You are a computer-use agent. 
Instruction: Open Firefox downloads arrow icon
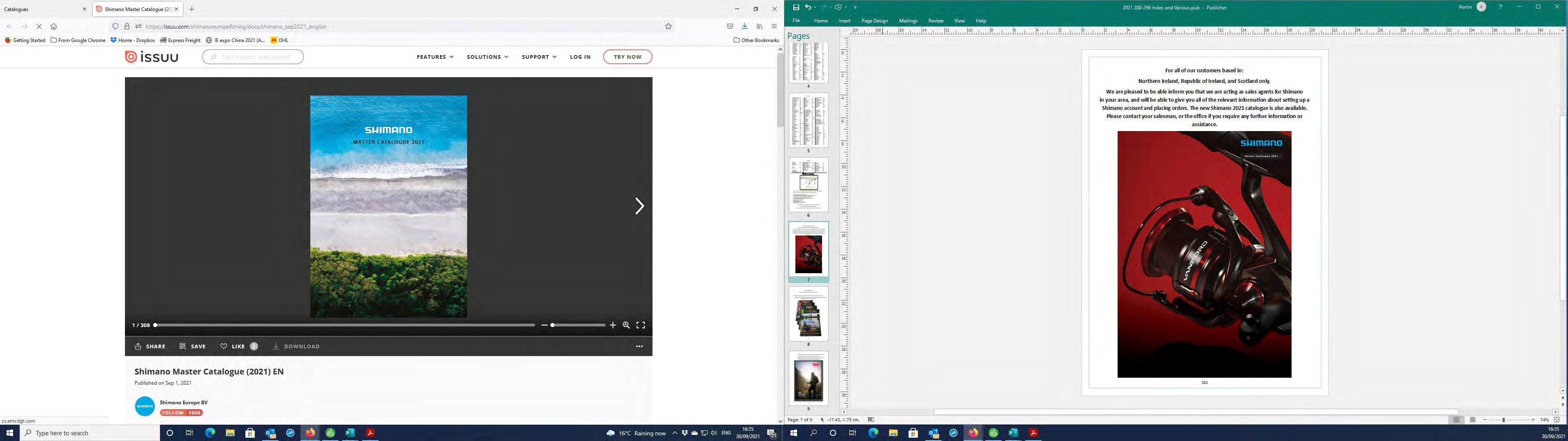(744, 26)
